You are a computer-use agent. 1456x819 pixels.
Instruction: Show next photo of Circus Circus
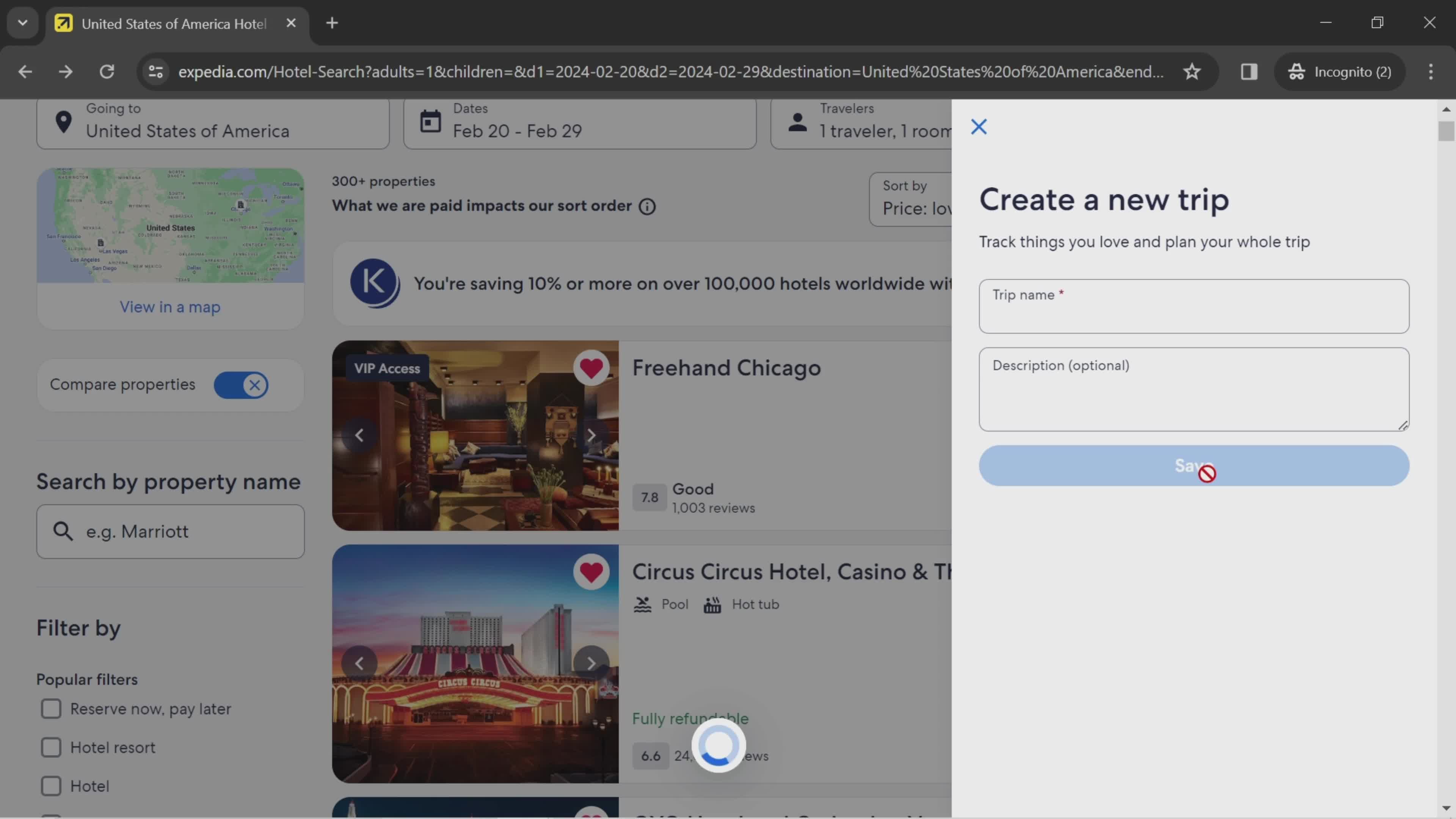[591, 664]
